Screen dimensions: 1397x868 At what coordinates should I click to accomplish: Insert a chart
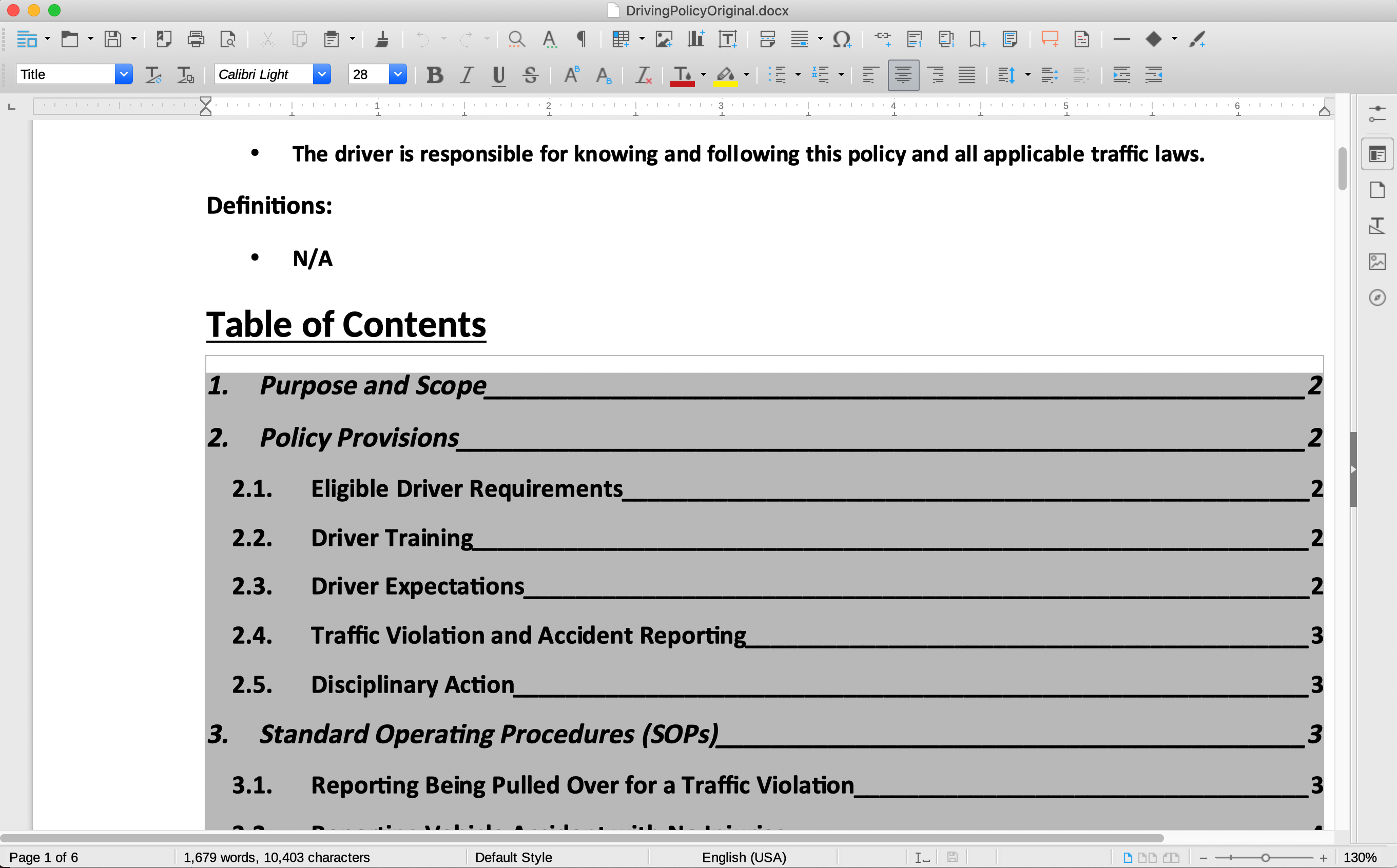click(695, 39)
